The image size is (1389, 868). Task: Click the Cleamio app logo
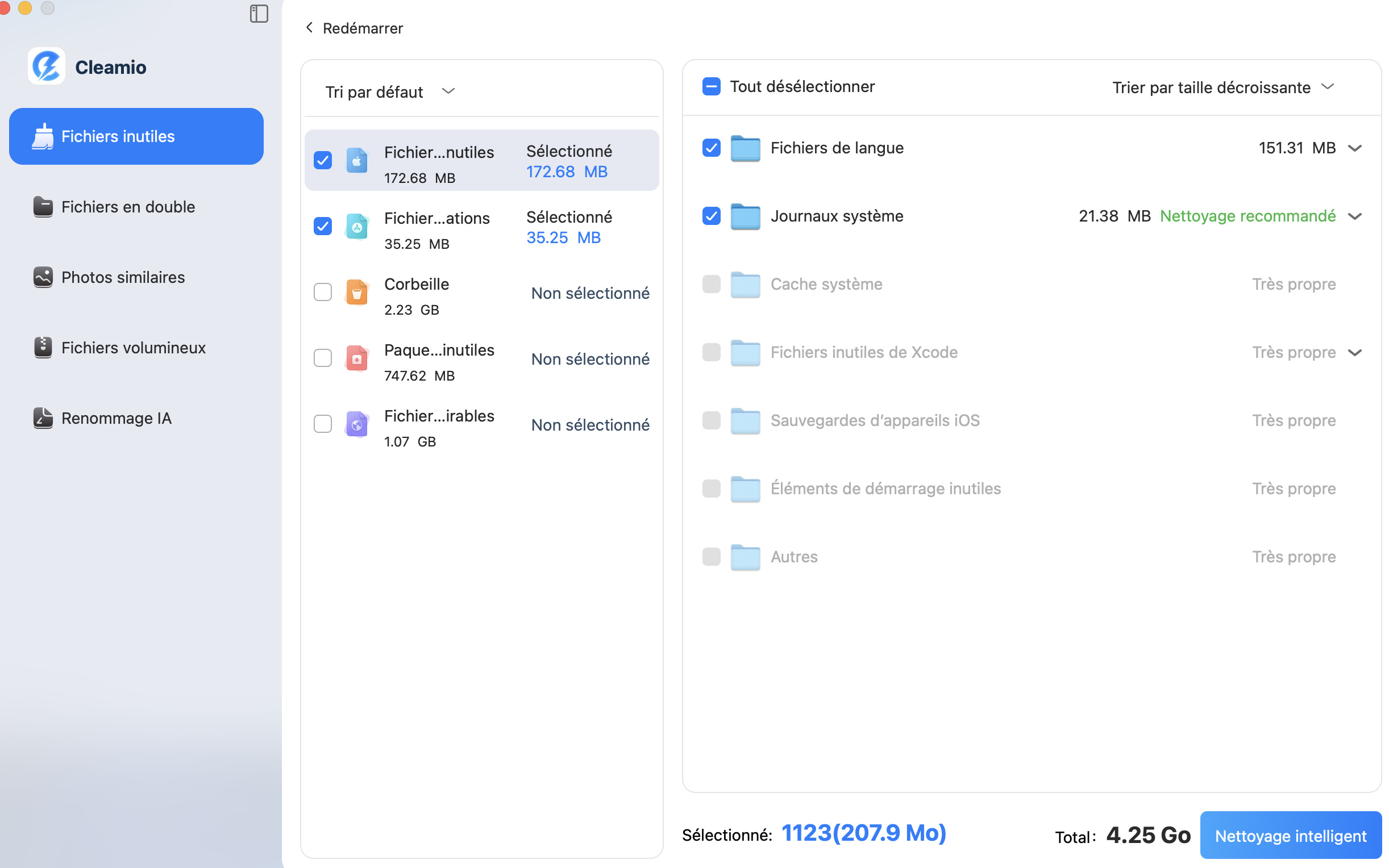point(47,66)
